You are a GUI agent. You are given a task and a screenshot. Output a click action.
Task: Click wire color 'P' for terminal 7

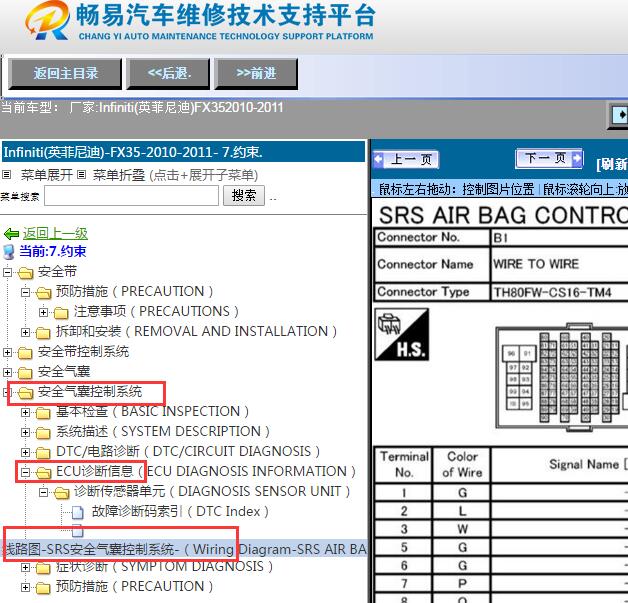click(462, 583)
